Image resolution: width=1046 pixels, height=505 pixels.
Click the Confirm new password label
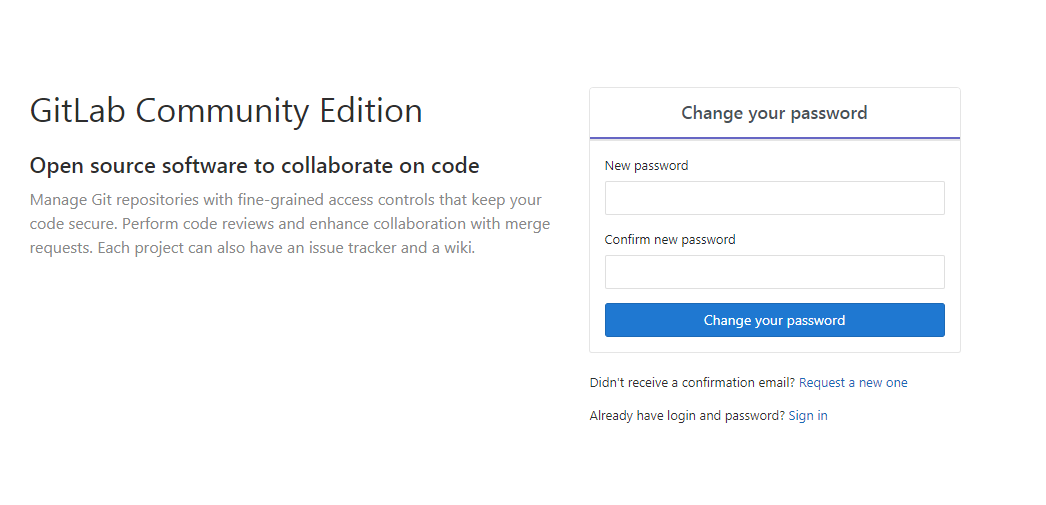(670, 239)
